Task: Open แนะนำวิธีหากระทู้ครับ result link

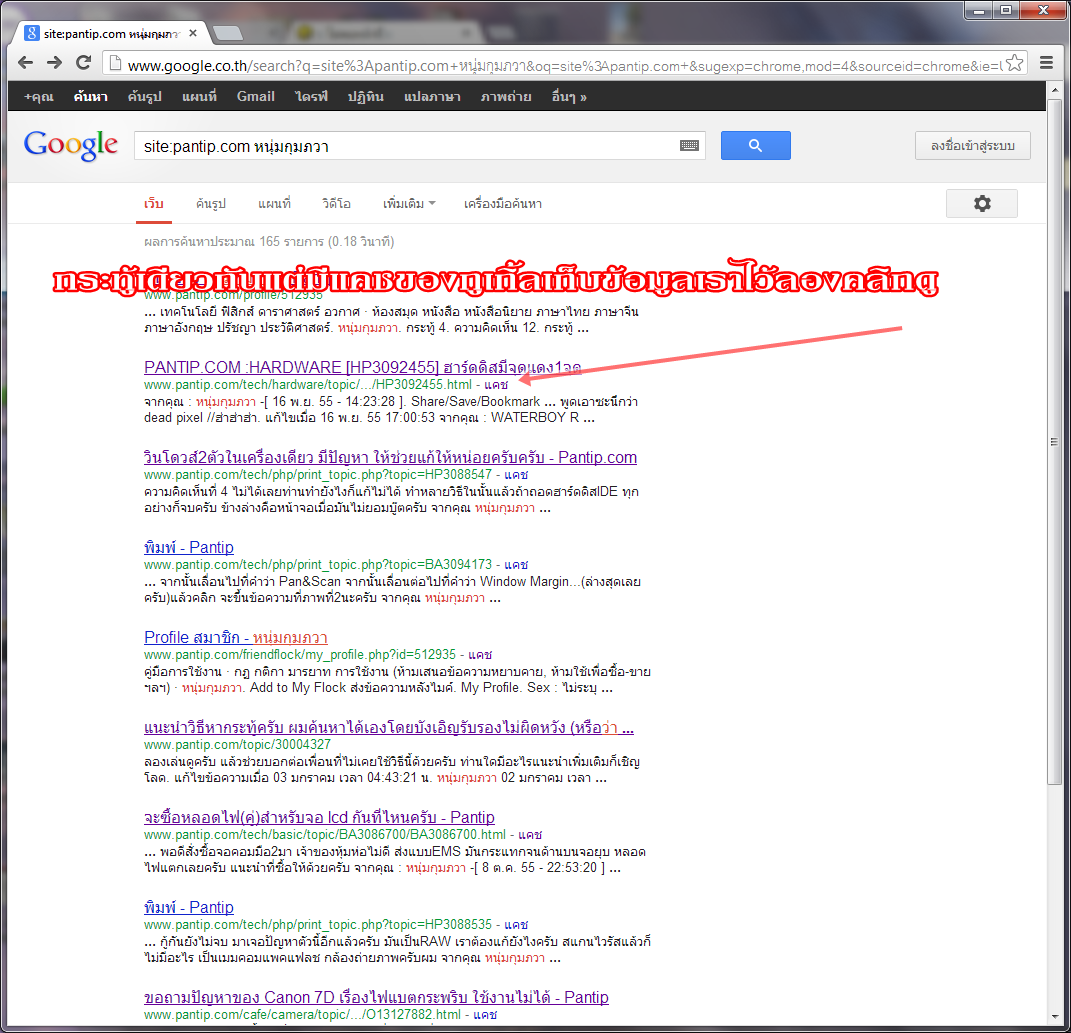Action: [389, 728]
